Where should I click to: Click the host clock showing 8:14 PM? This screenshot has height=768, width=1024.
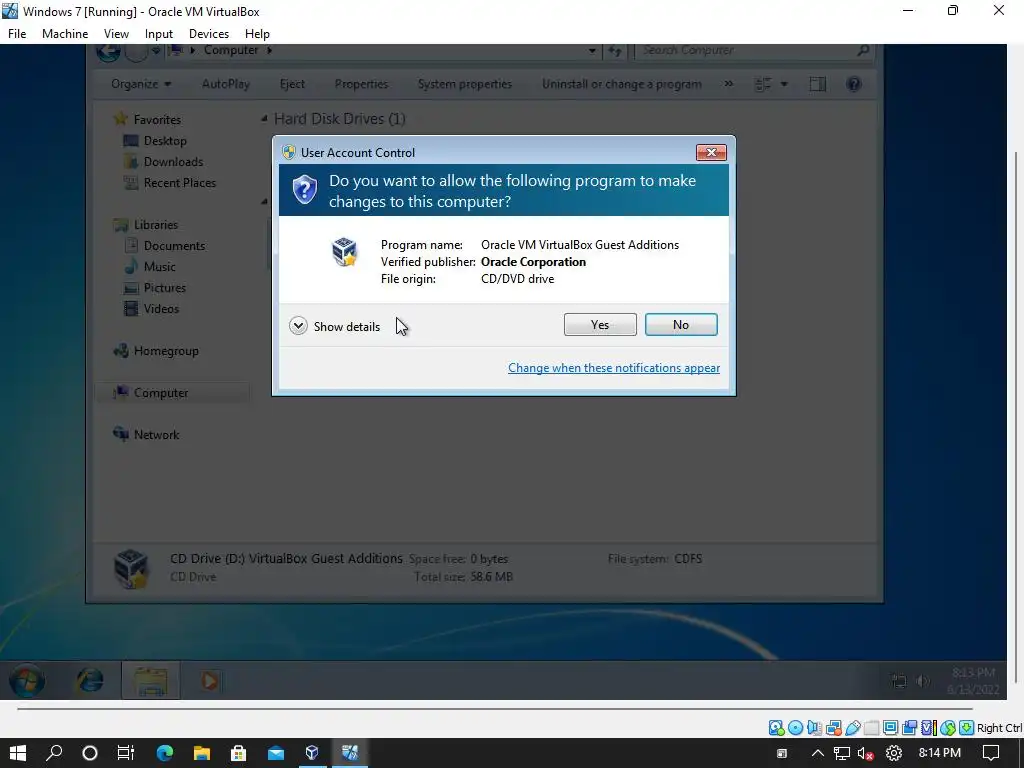point(939,753)
